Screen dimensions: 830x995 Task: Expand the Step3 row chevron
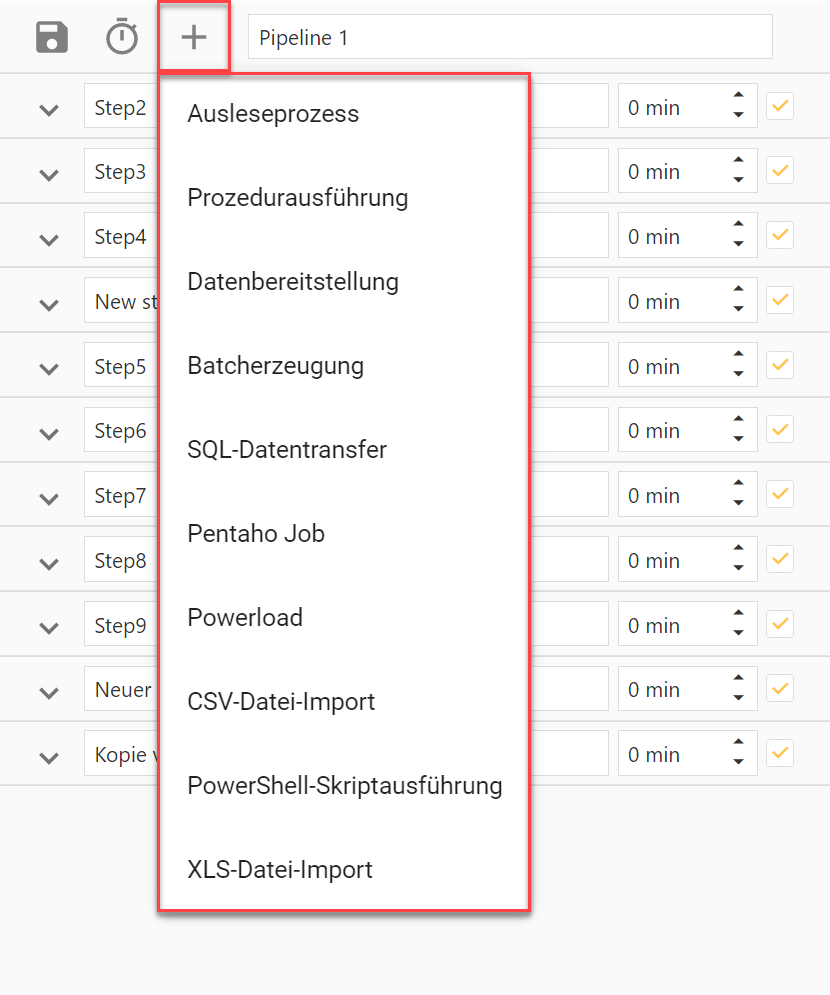(49, 175)
